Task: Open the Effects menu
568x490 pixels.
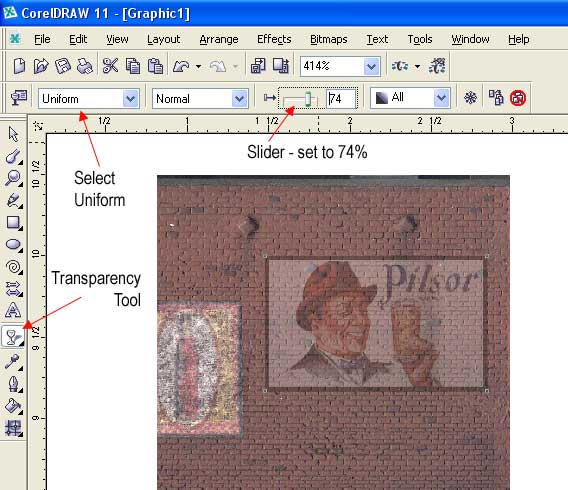Action: pyautogui.click(x=274, y=39)
